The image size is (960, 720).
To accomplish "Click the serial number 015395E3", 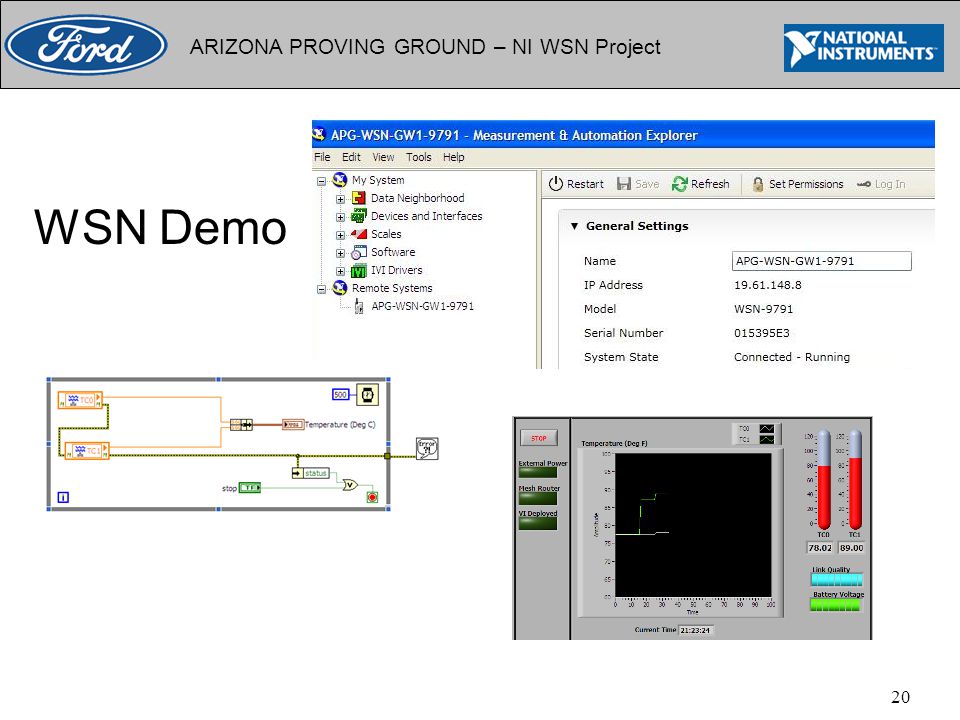I will [x=762, y=333].
